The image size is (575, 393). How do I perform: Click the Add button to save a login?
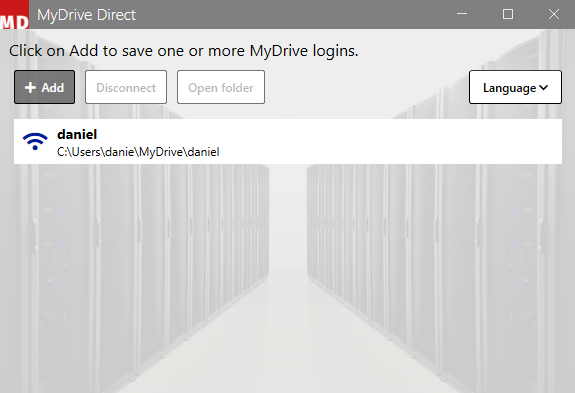pos(44,87)
